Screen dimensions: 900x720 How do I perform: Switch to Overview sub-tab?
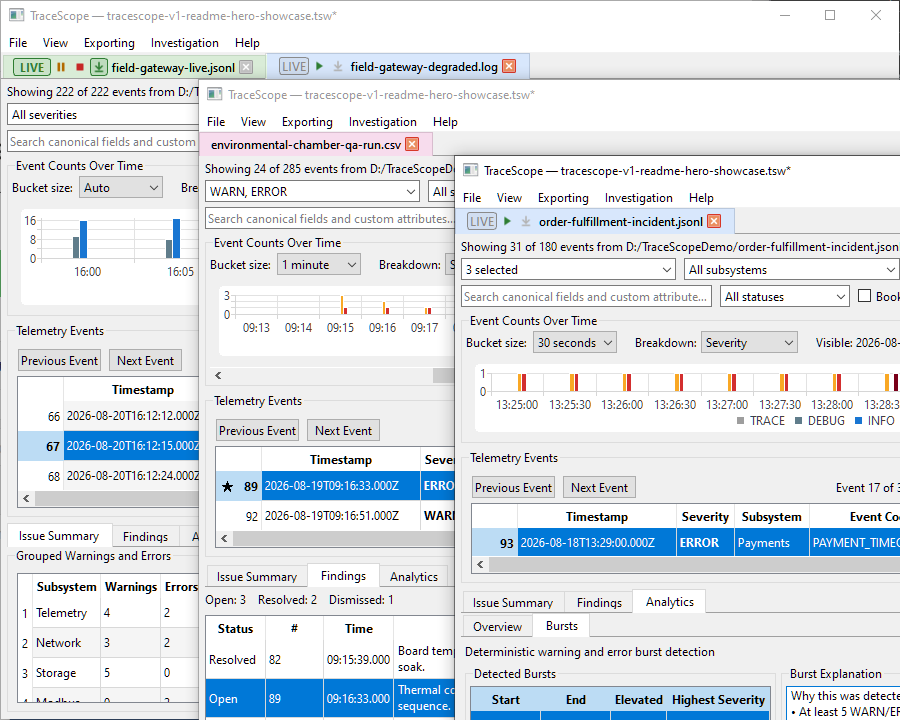tap(497, 626)
